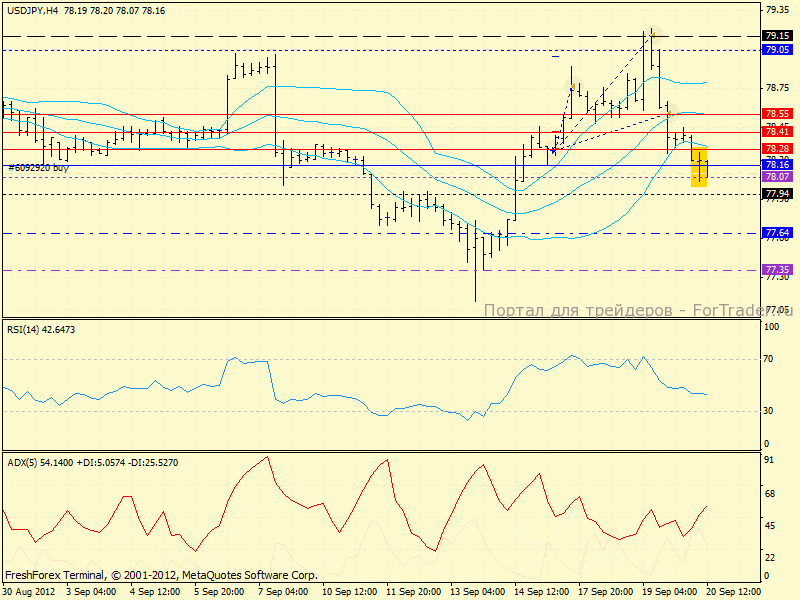Click the 14 Sep 12:00 time axis label
Image resolution: width=800 pixels, height=600 pixels.
pyautogui.click(x=544, y=591)
